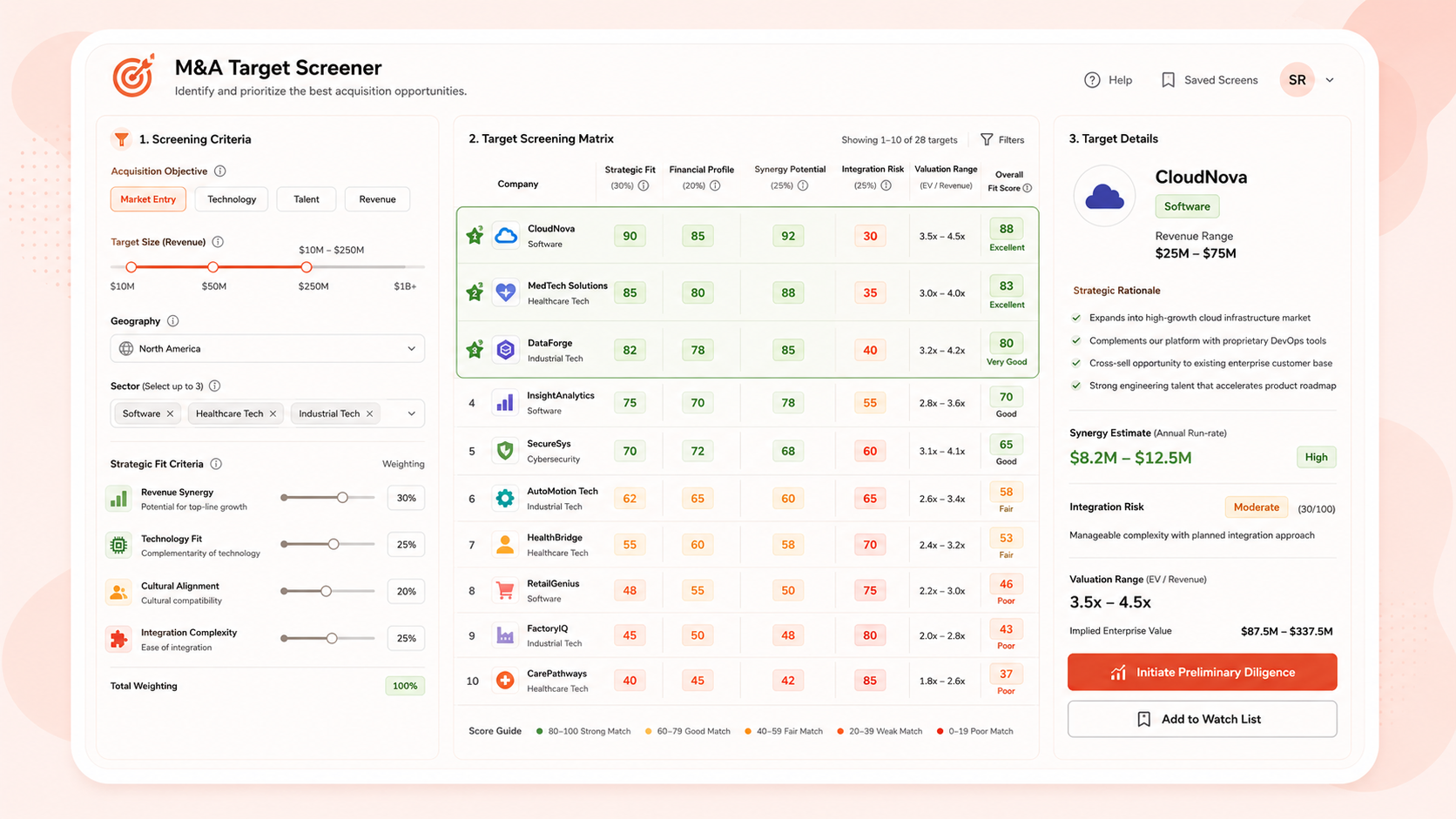The width and height of the screenshot is (1456, 819).
Task: Click the Screening Criteria funnel icon
Action: pyautogui.click(x=121, y=139)
